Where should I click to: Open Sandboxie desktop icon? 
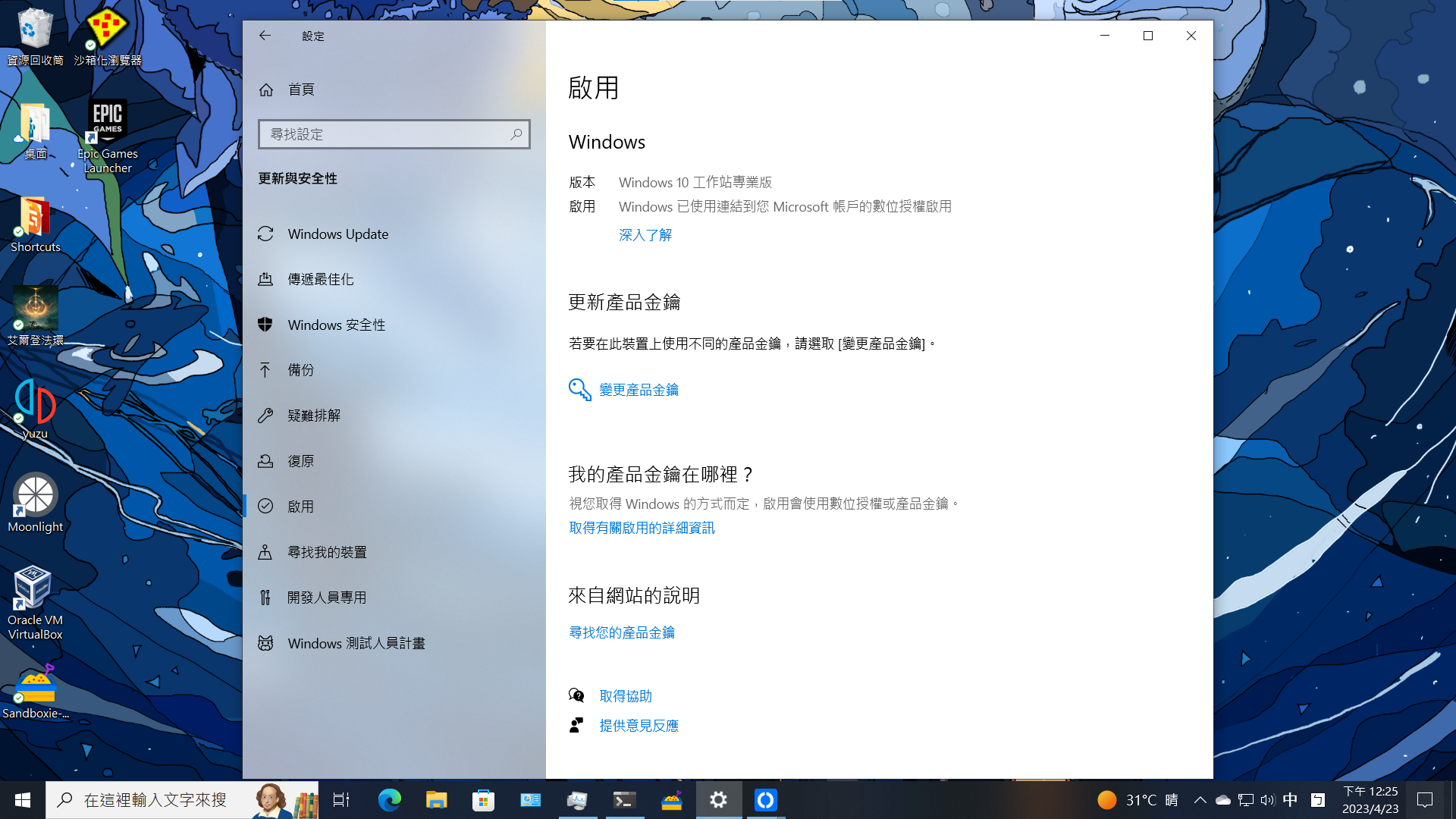pos(35,690)
